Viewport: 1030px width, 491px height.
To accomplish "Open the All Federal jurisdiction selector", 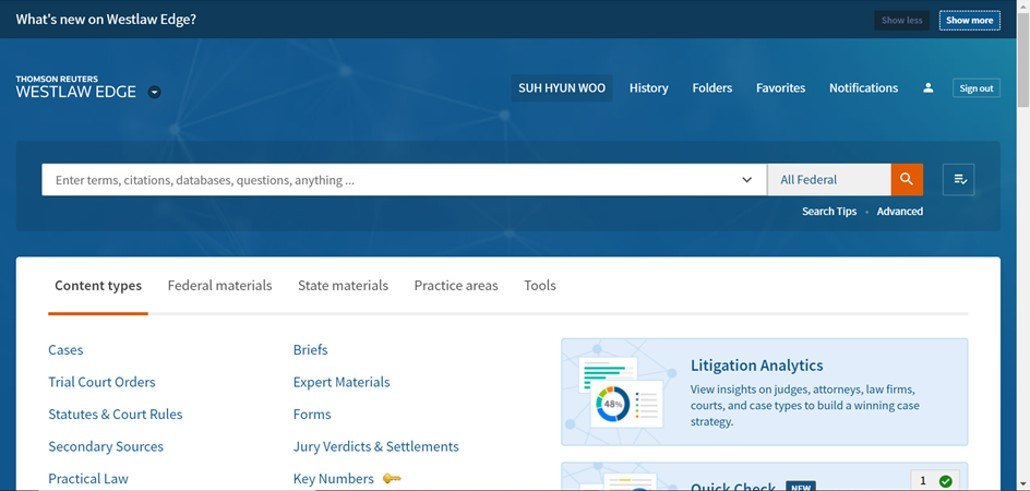I will (x=829, y=179).
